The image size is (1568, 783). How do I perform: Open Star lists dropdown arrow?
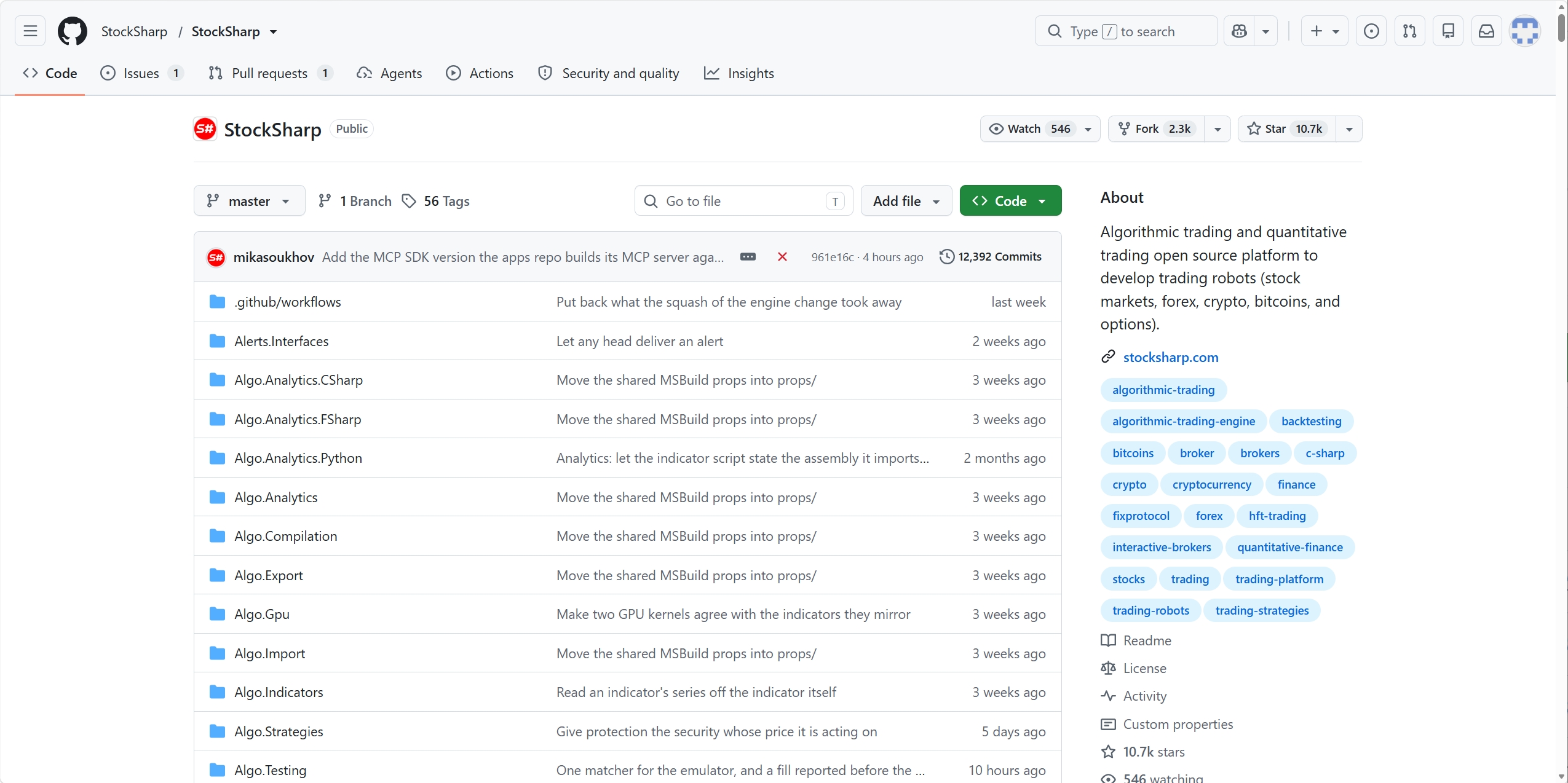[x=1349, y=129]
